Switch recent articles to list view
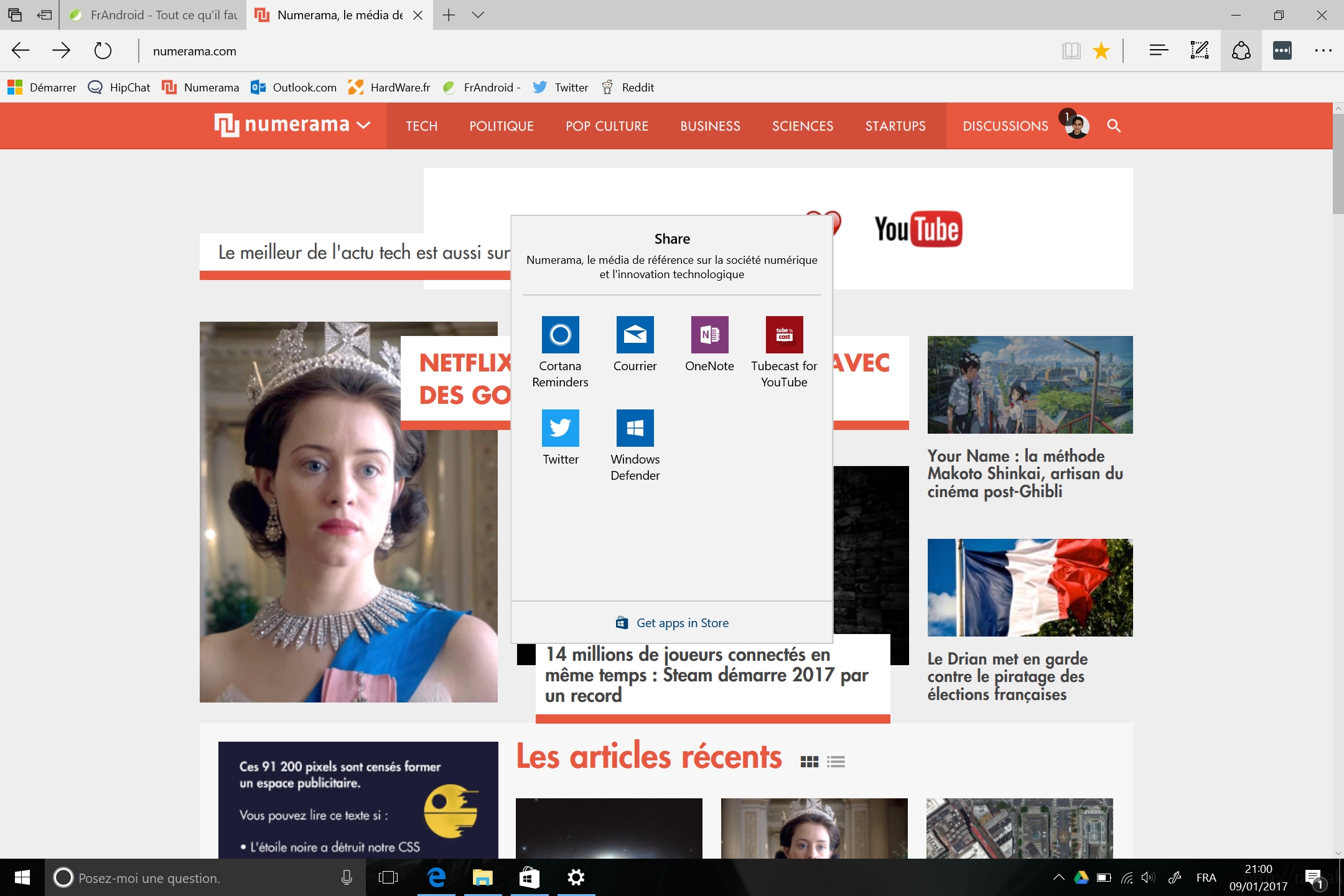This screenshot has height=896, width=1344. tap(836, 762)
